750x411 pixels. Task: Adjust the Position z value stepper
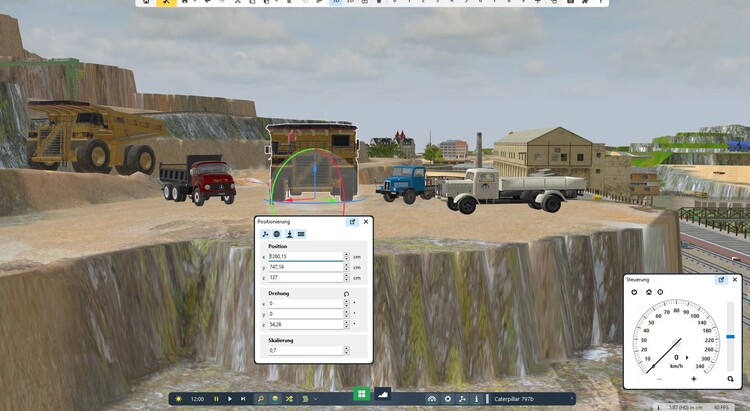tap(346, 278)
